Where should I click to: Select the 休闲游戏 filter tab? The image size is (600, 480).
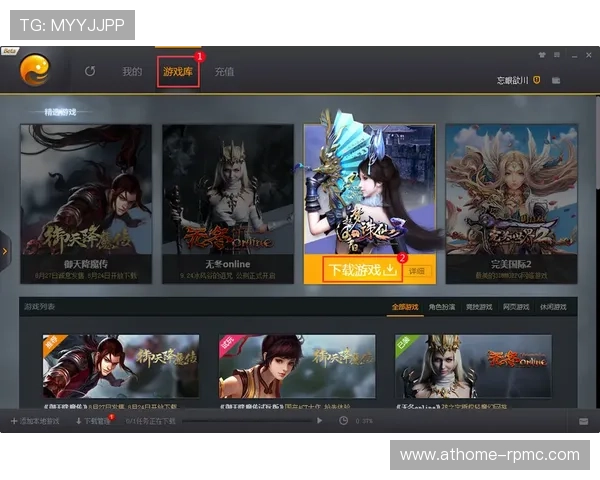click(x=553, y=307)
